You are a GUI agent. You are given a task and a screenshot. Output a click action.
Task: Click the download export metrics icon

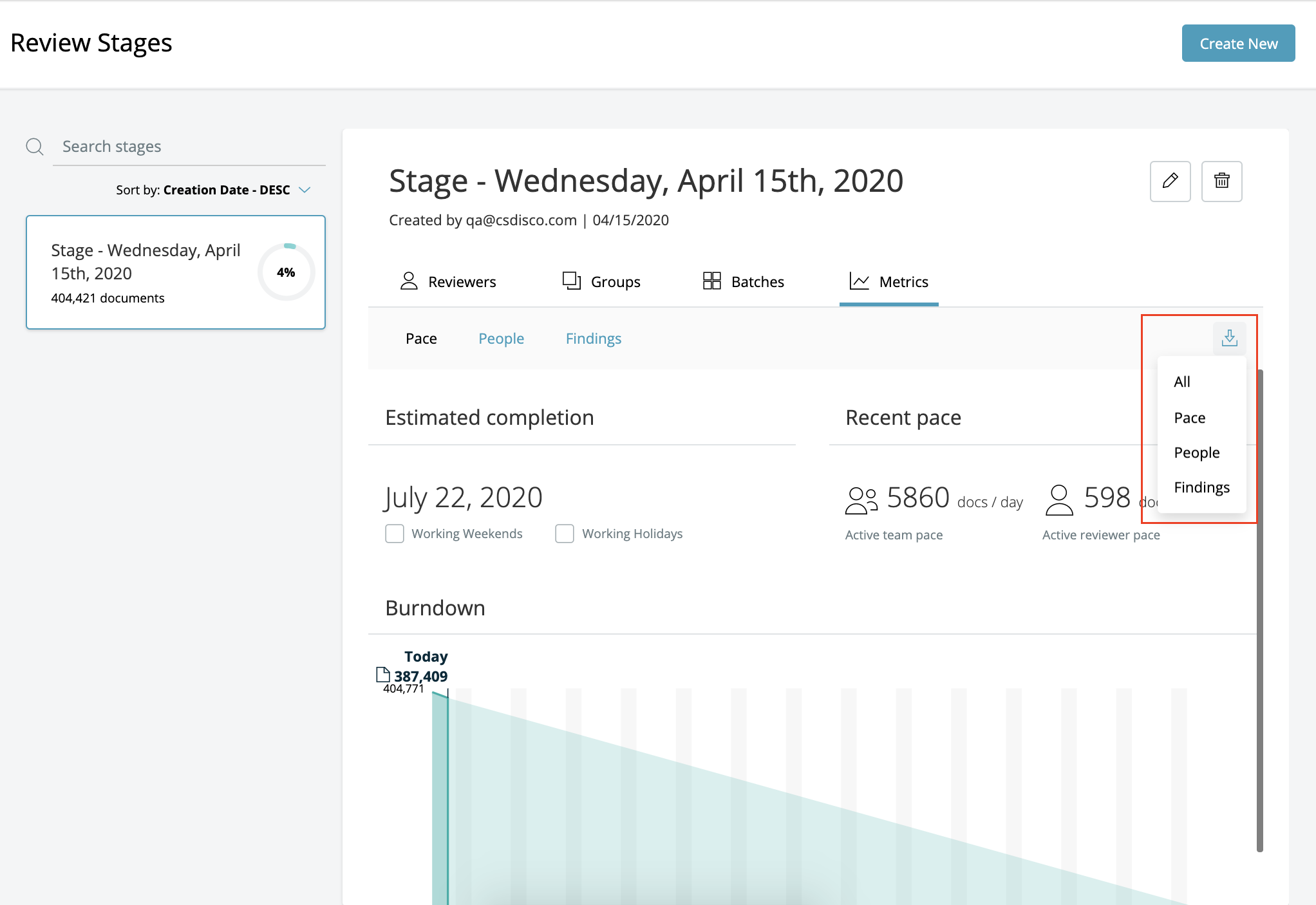tap(1229, 338)
